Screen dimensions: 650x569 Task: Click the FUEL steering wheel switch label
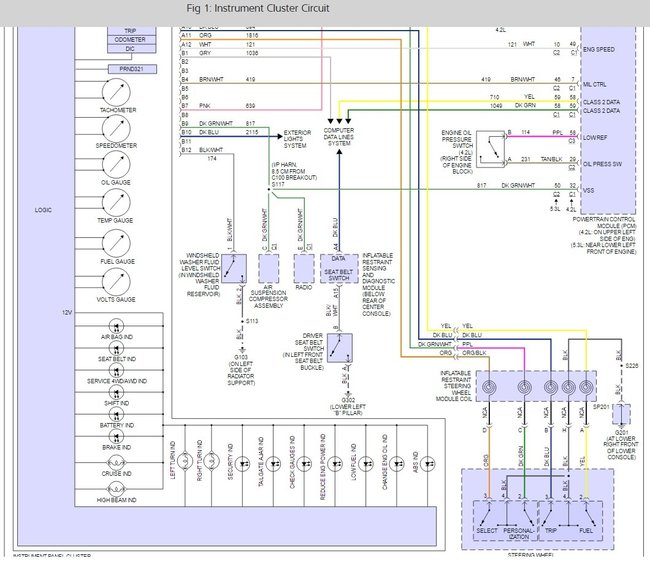(586, 530)
